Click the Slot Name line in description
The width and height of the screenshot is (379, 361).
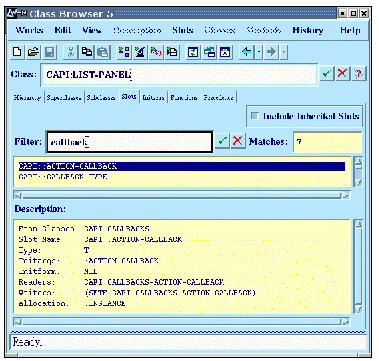pos(100,239)
